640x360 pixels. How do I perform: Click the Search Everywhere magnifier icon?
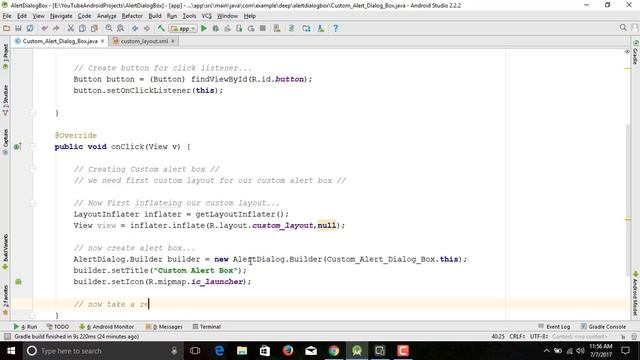click(623, 27)
